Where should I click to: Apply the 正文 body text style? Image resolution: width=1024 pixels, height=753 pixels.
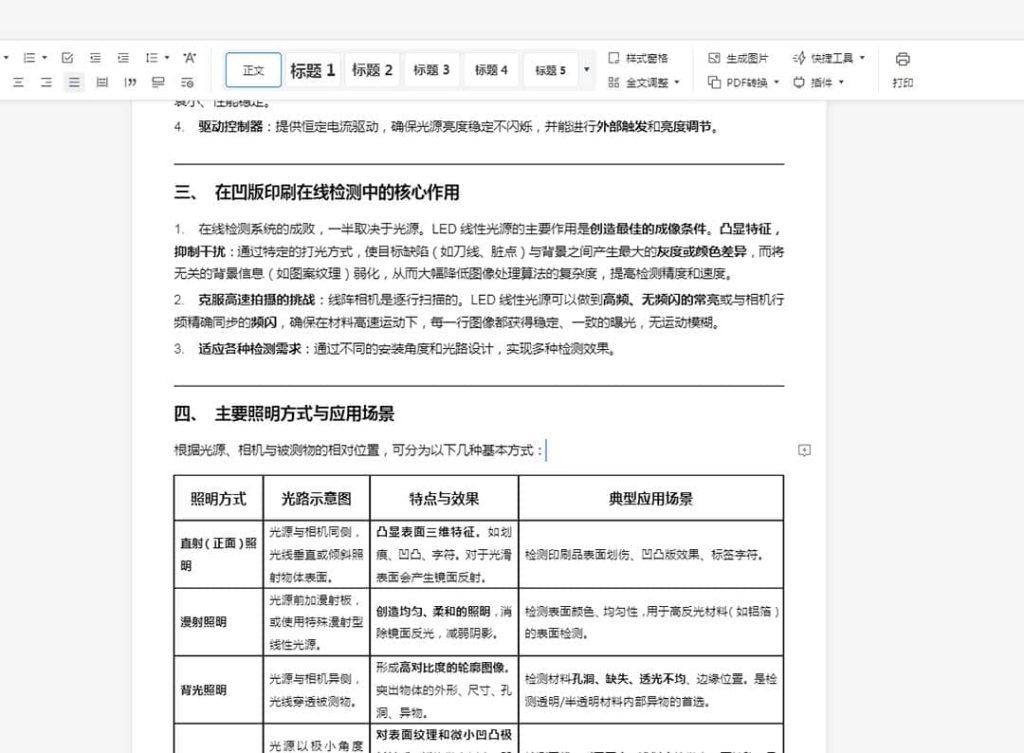[253, 70]
